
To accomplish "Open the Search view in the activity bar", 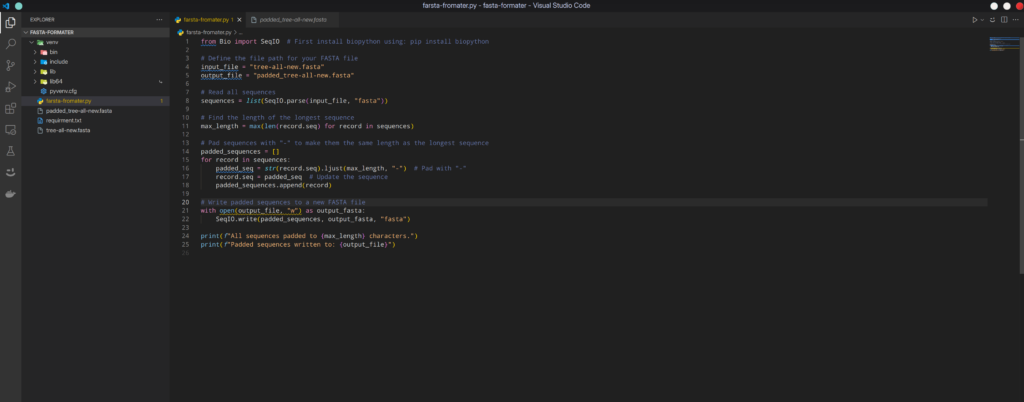I will click(x=10, y=44).
